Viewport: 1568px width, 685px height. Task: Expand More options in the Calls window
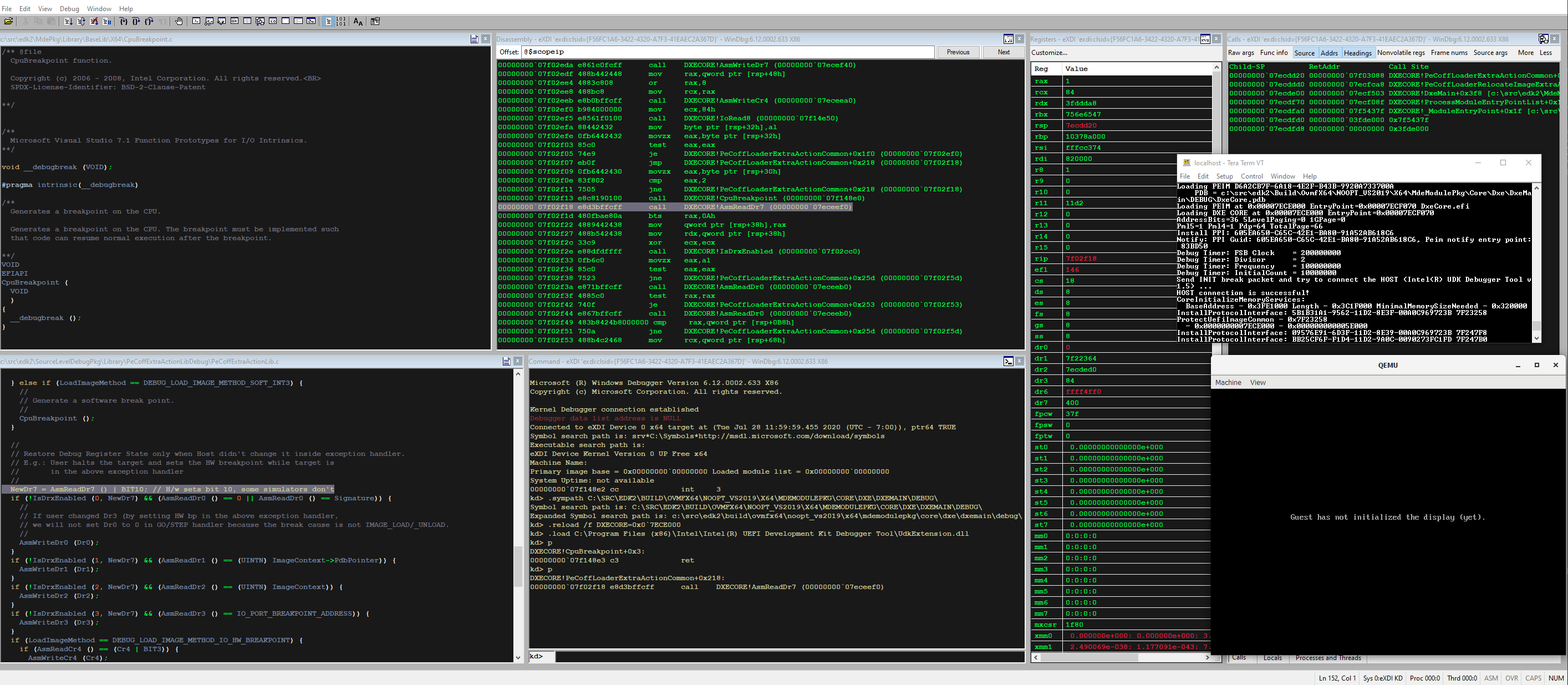[x=1525, y=53]
